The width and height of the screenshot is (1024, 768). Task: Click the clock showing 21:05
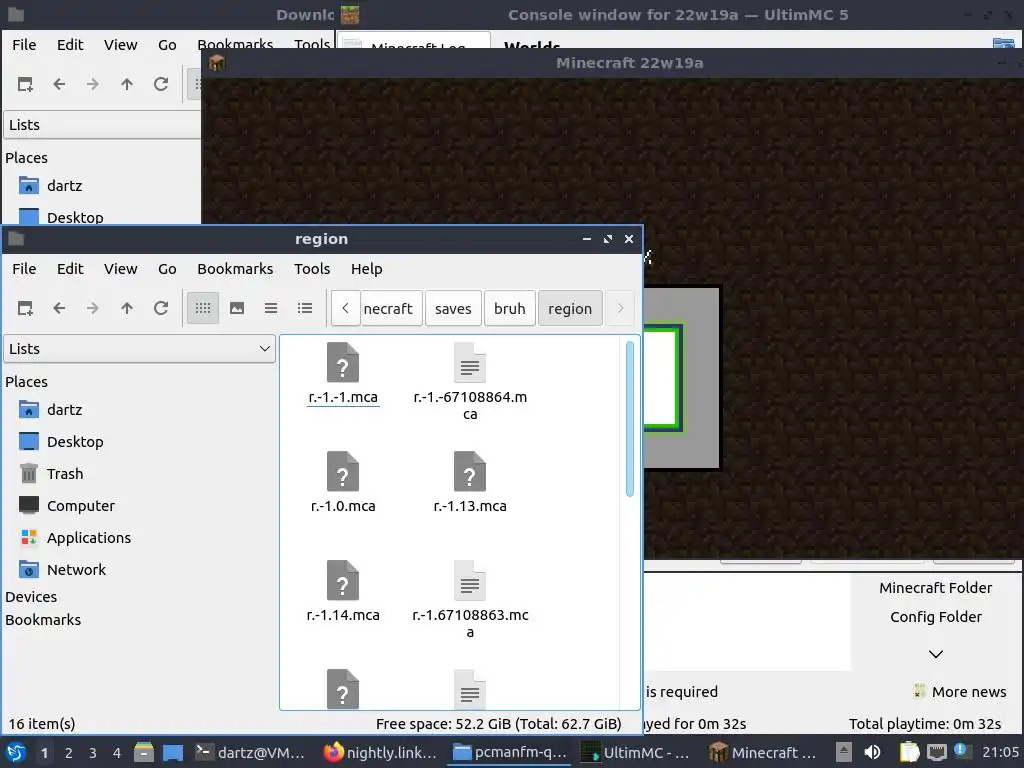pos(1000,752)
